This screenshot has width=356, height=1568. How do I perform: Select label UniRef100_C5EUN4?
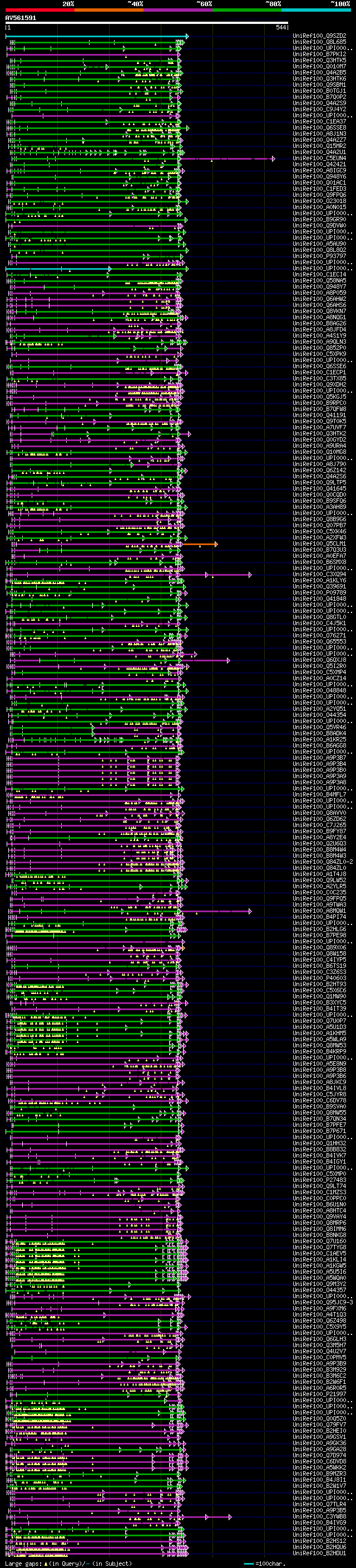319,159
